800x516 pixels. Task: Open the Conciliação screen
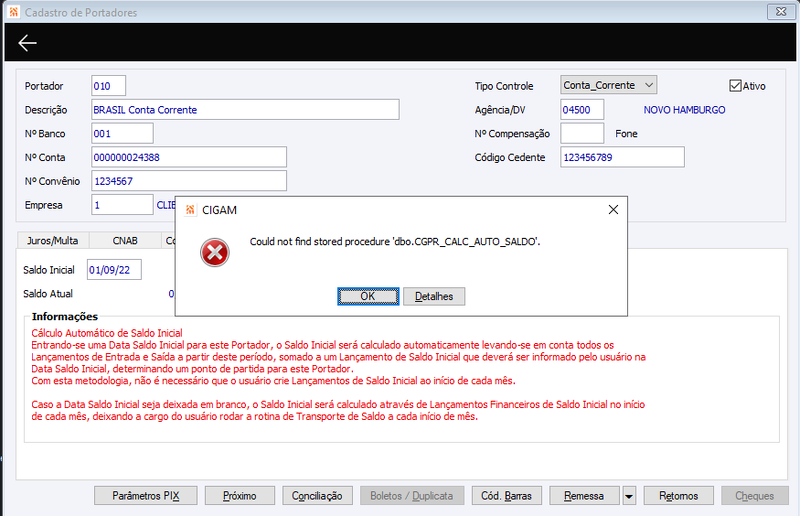pos(317,496)
